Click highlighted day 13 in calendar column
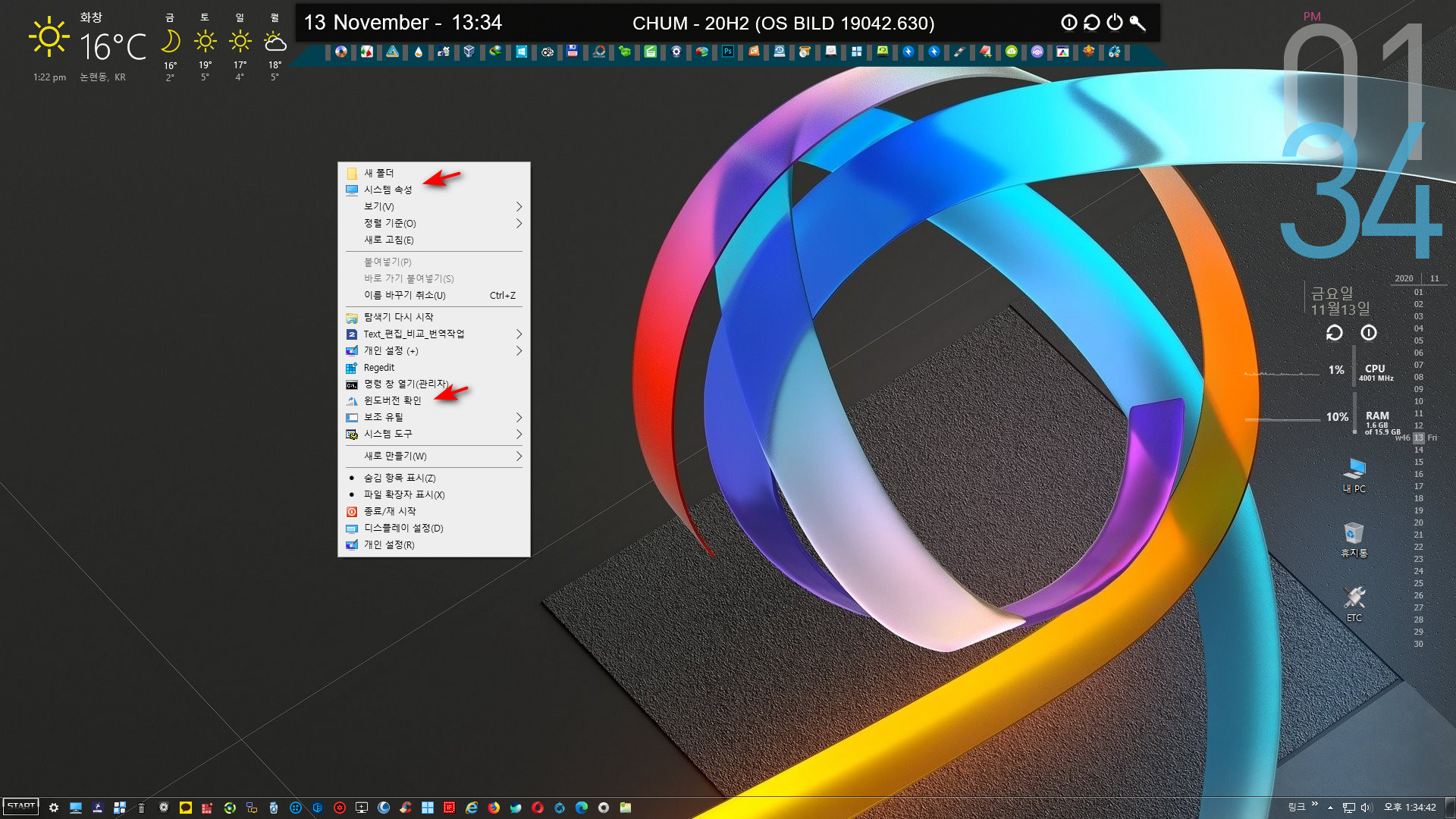 click(x=1418, y=438)
